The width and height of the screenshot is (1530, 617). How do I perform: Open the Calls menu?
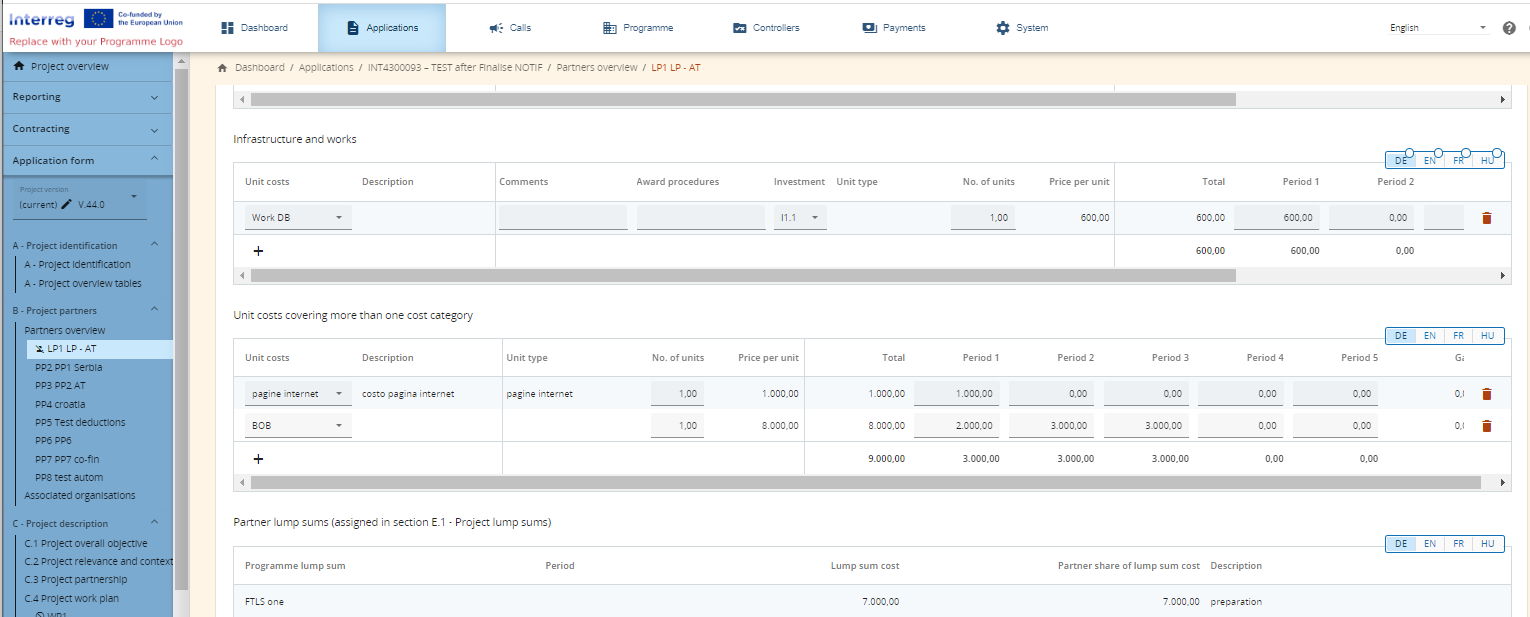[x=510, y=28]
